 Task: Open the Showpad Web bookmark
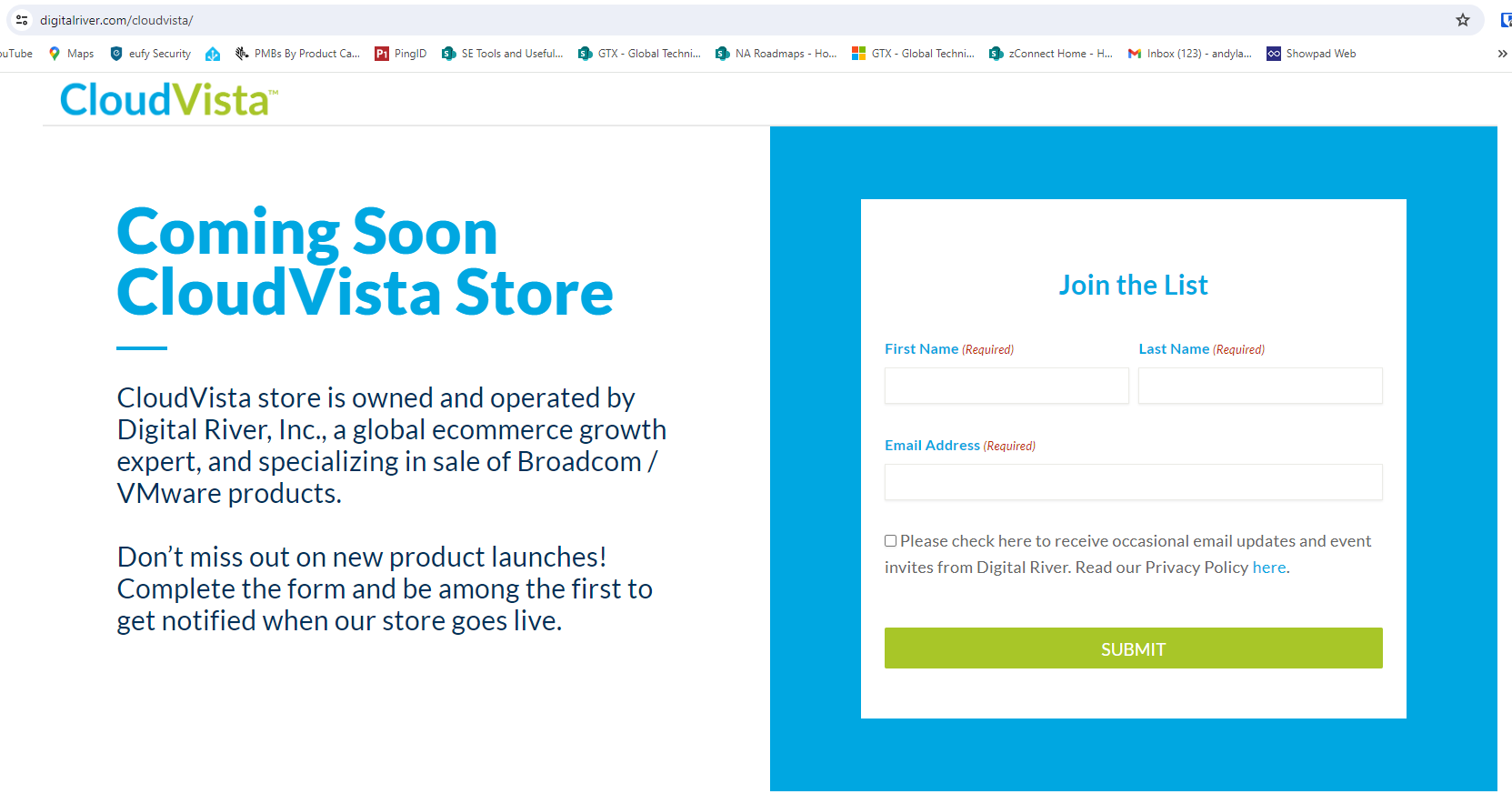pyautogui.click(x=1311, y=54)
